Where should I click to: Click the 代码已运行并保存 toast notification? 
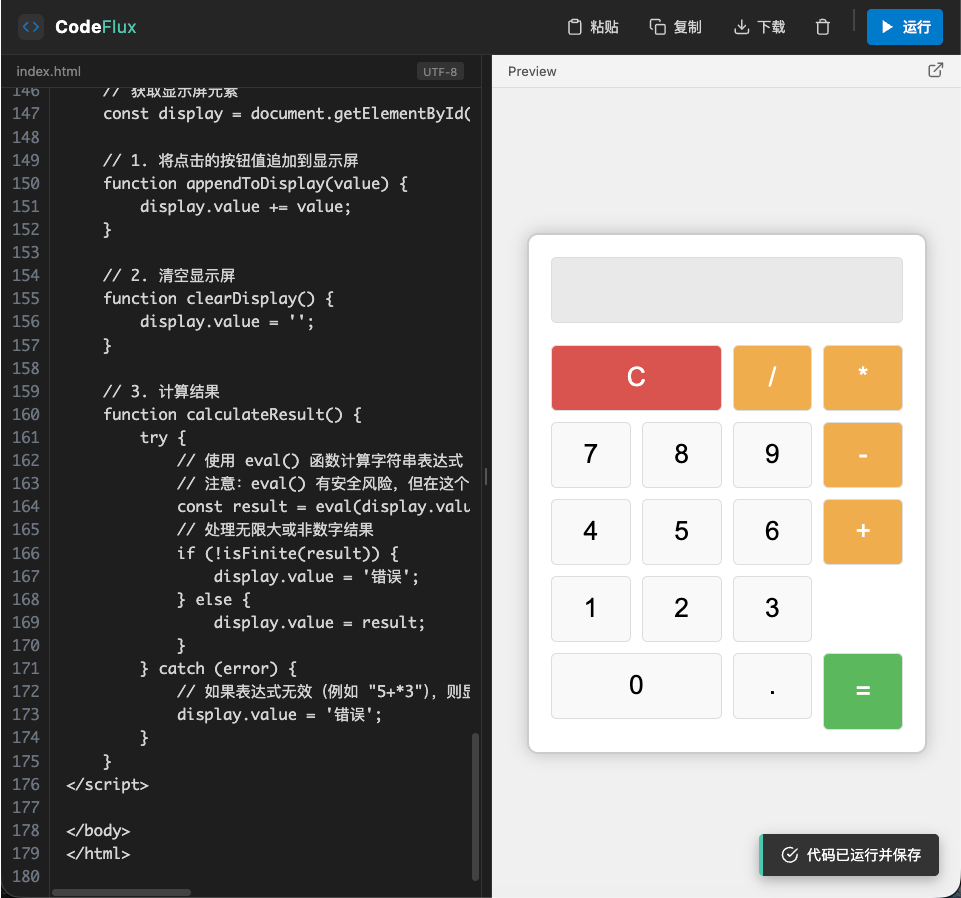849,854
